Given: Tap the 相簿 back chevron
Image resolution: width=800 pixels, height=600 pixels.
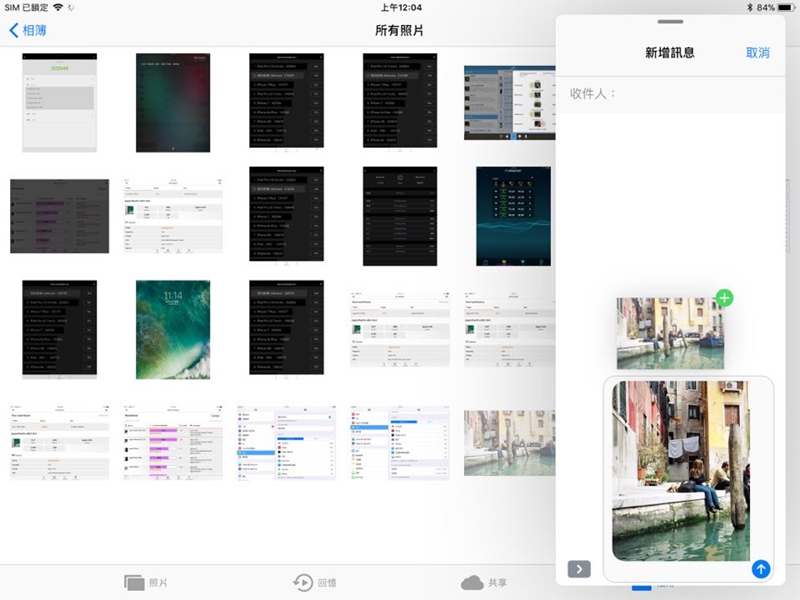Looking at the screenshot, I should (x=14, y=30).
